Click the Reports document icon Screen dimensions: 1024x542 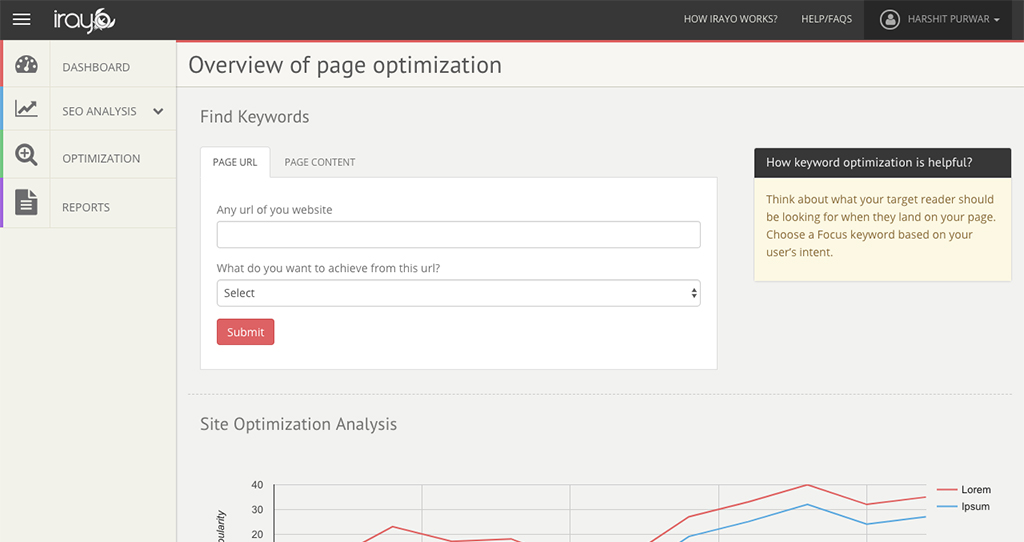pos(26,202)
